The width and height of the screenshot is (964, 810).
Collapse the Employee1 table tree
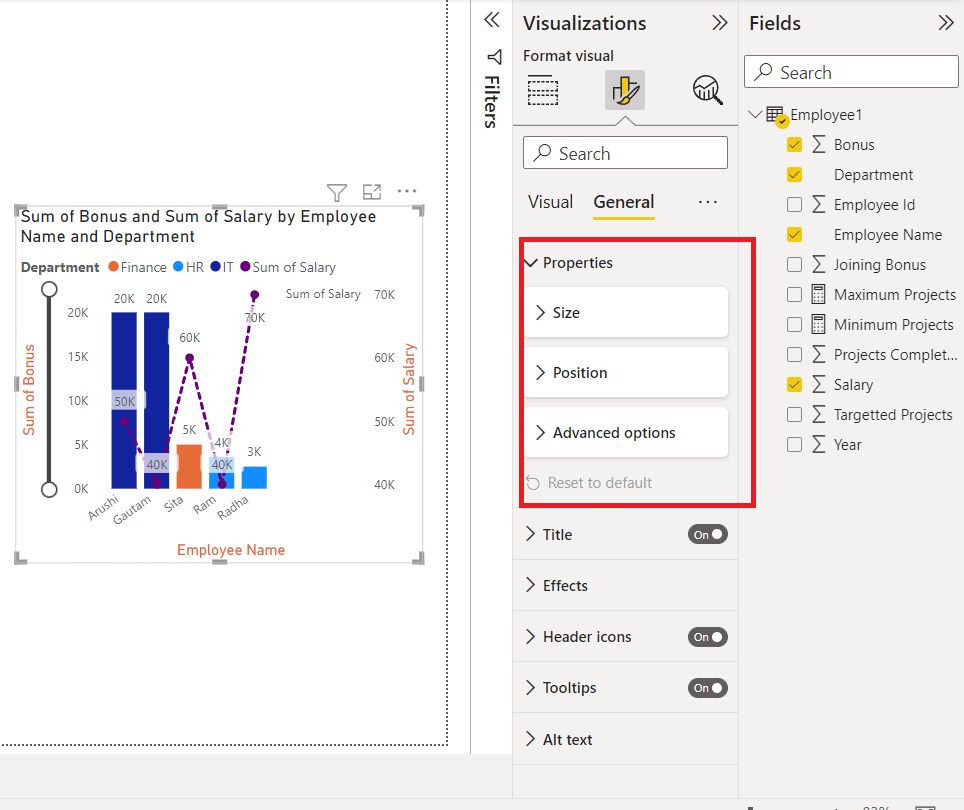pos(756,114)
